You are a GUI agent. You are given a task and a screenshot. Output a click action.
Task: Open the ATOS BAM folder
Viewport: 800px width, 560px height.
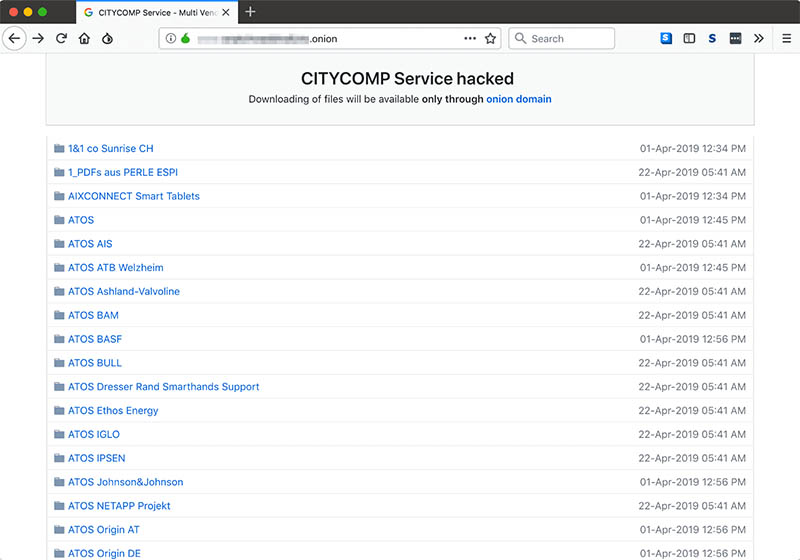93,315
